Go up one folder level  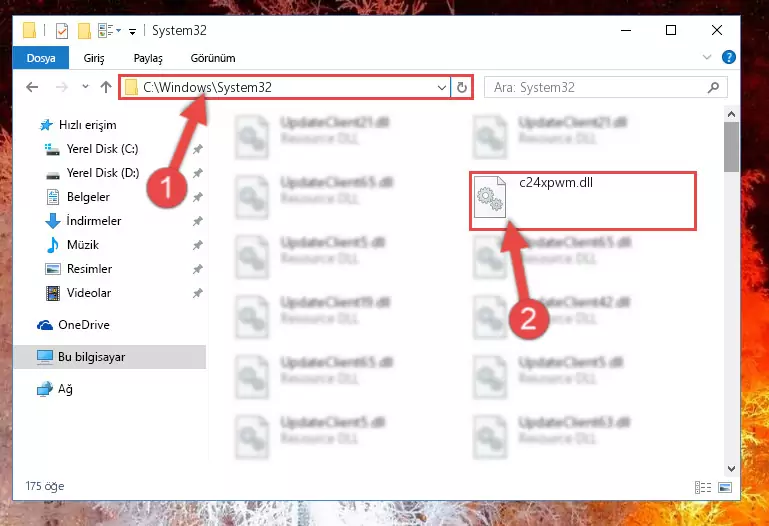(x=106, y=87)
